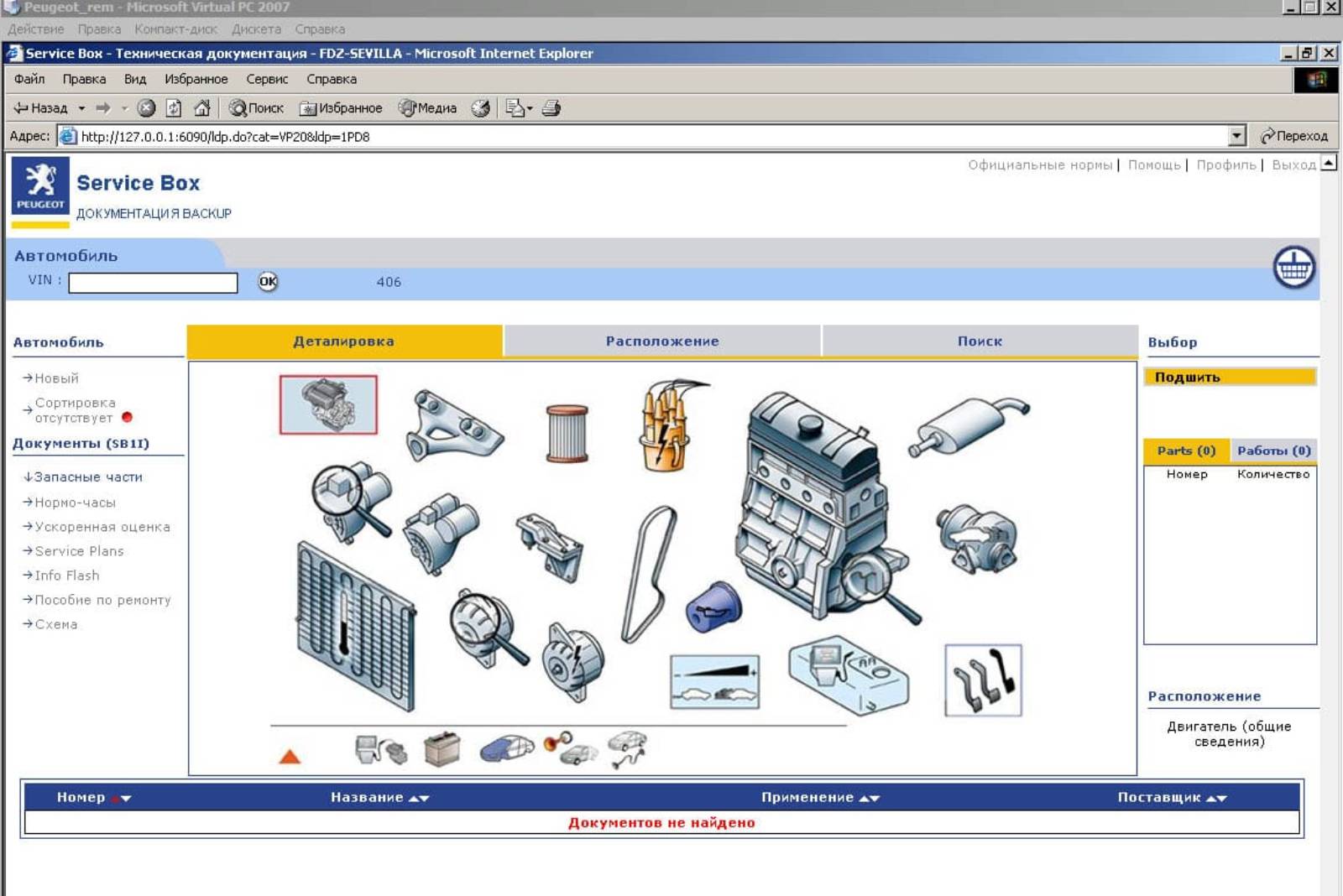The width and height of the screenshot is (1343, 896).
Task: Open the Профиль link
Action: click(x=1226, y=165)
